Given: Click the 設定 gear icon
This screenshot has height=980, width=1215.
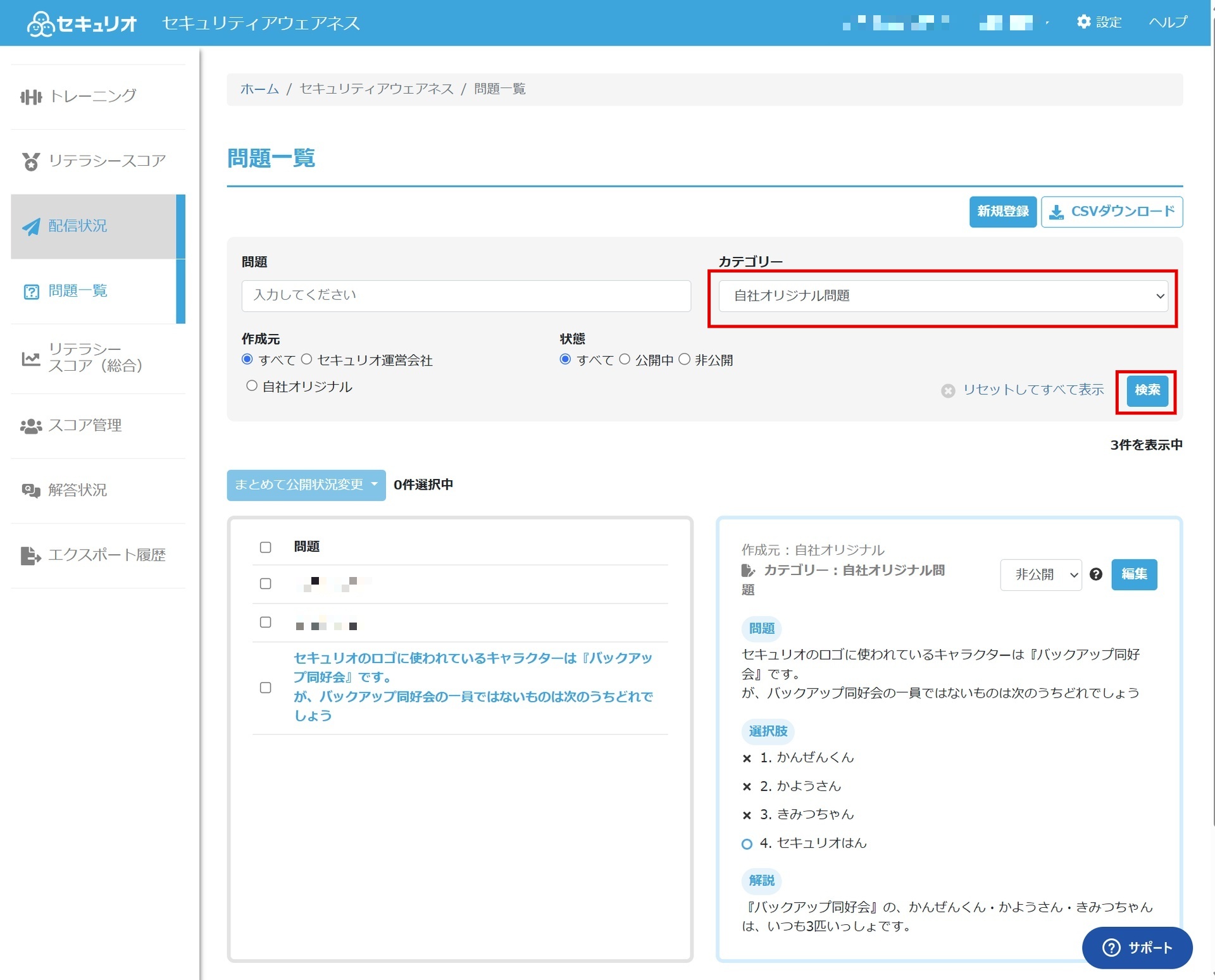Looking at the screenshot, I should [1083, 22].
